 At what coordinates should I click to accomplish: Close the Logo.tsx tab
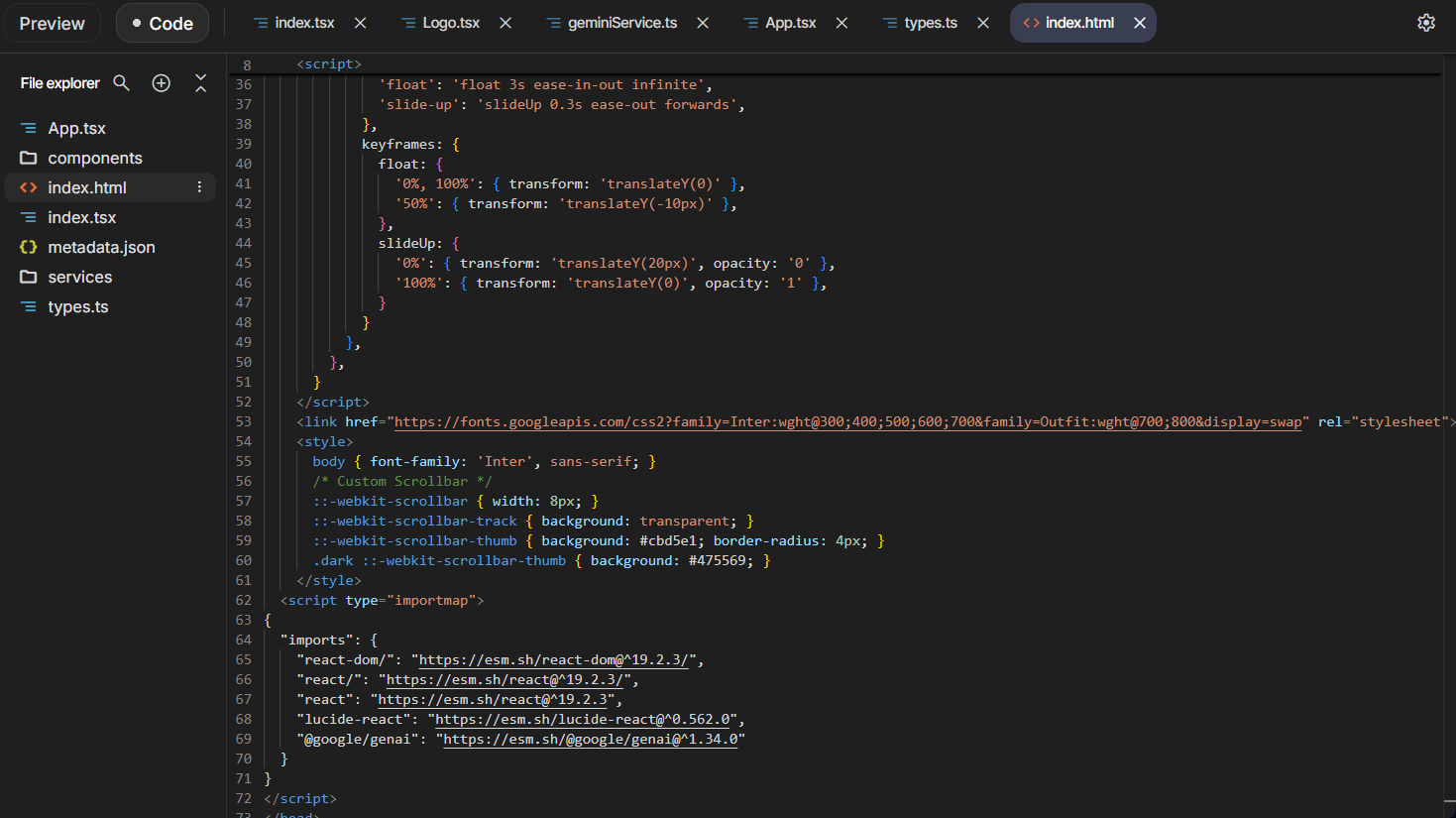click(x=505, y=23)
